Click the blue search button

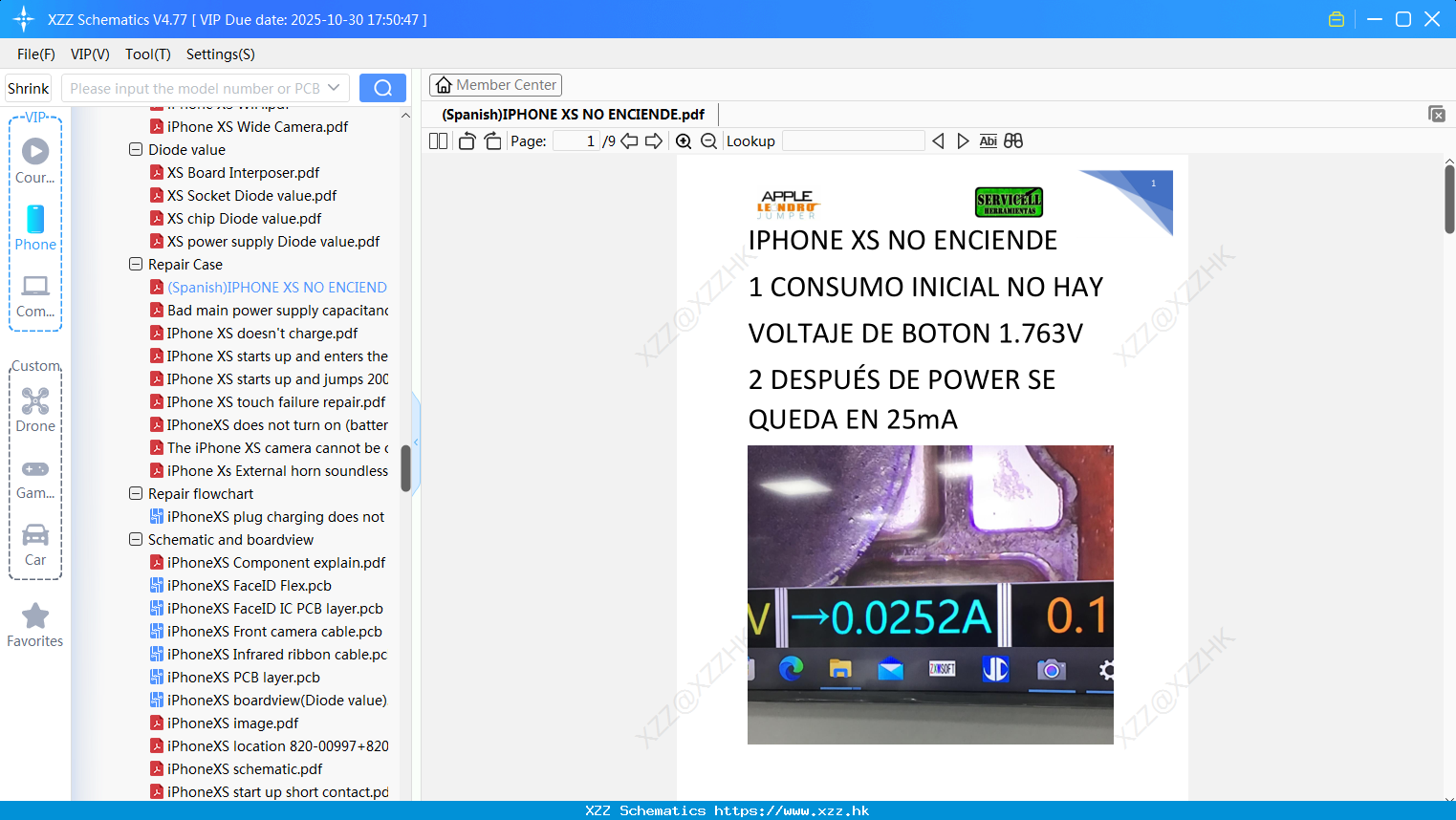tap(382, 88)
